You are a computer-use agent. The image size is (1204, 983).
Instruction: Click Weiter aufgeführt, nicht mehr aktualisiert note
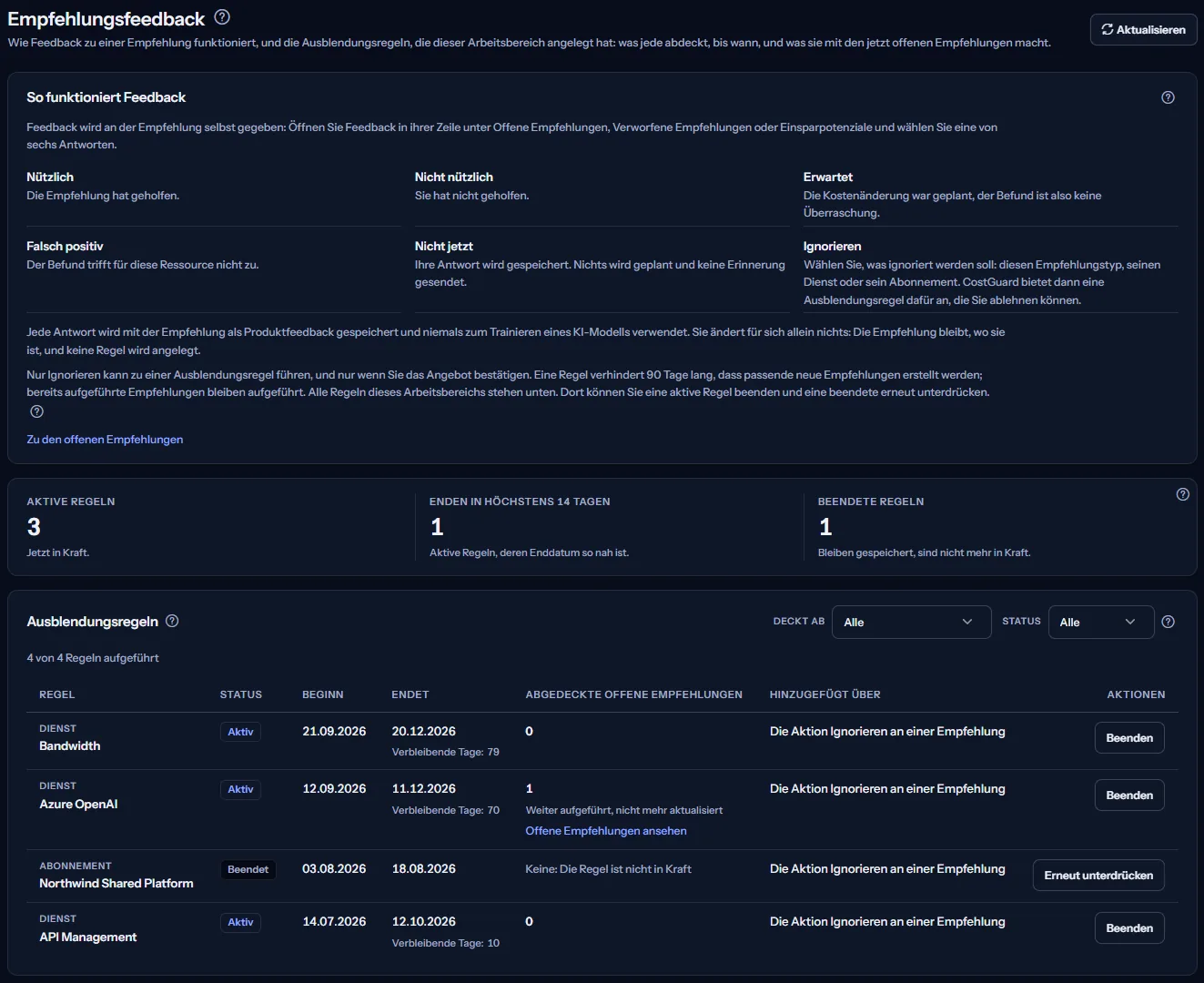pyautogui.click(x=624, y=810)
